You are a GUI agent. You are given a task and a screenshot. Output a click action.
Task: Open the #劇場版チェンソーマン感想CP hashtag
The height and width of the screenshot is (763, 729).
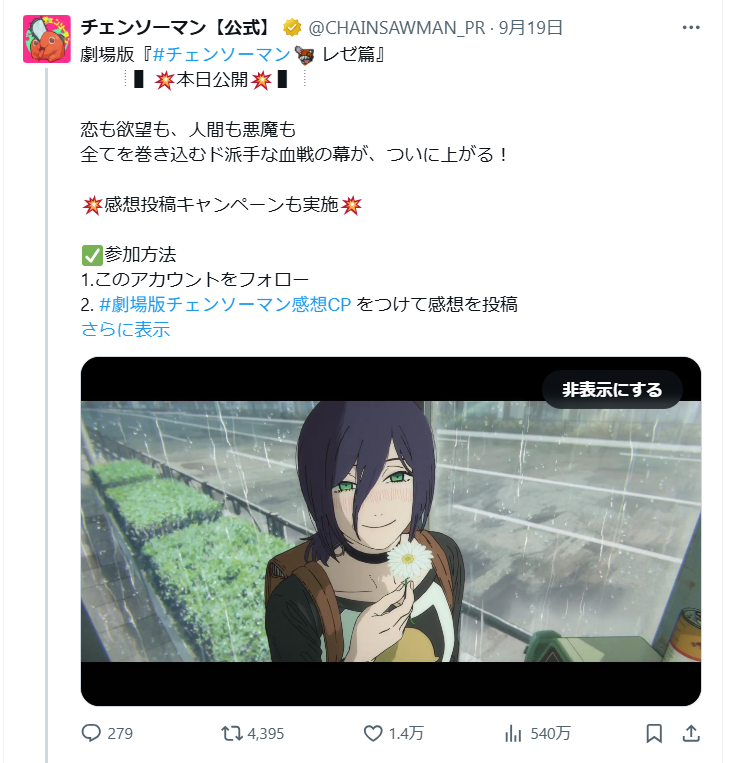click(x=225, y=305)
